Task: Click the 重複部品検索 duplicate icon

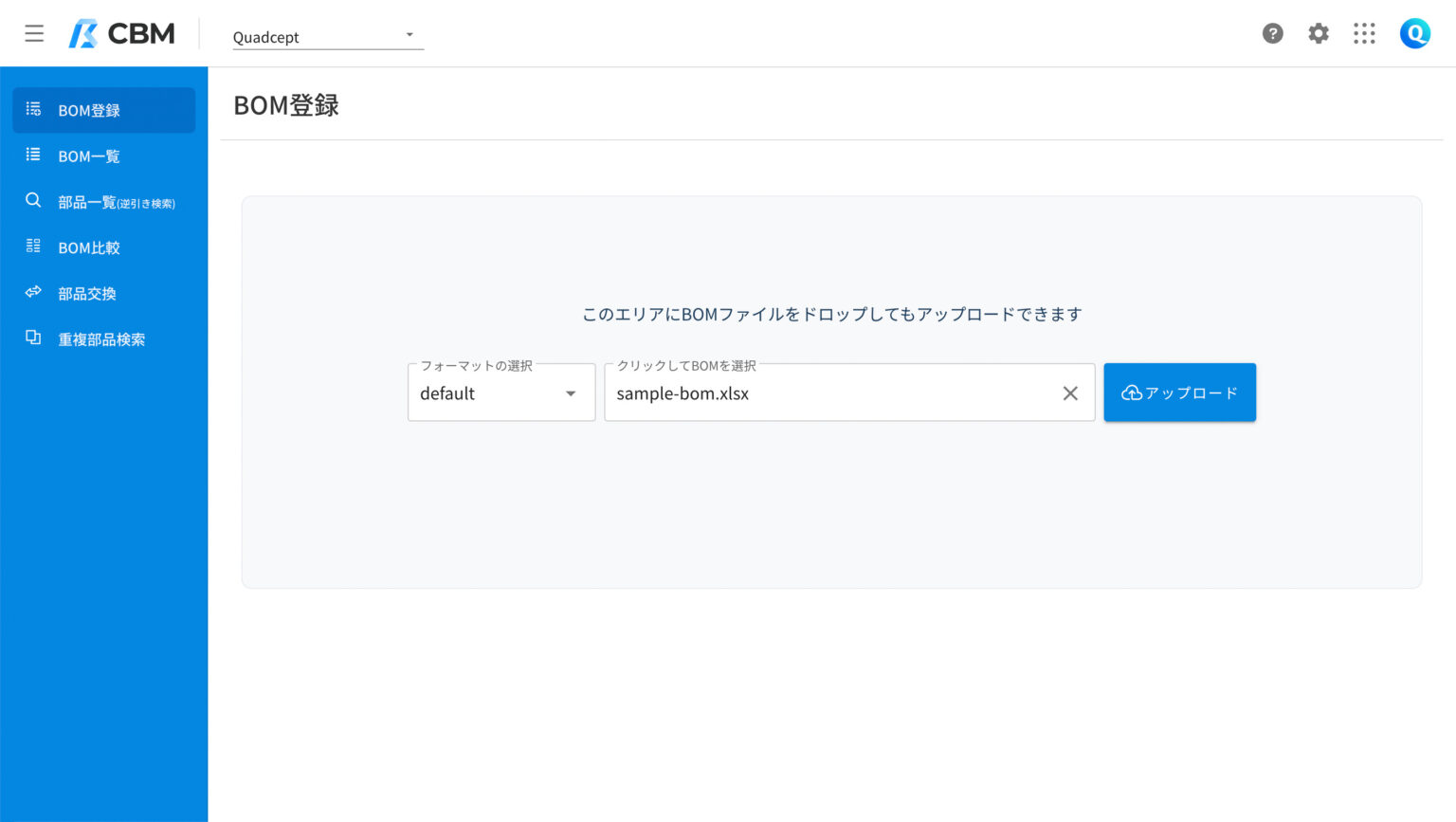Action: coord(33,338)
